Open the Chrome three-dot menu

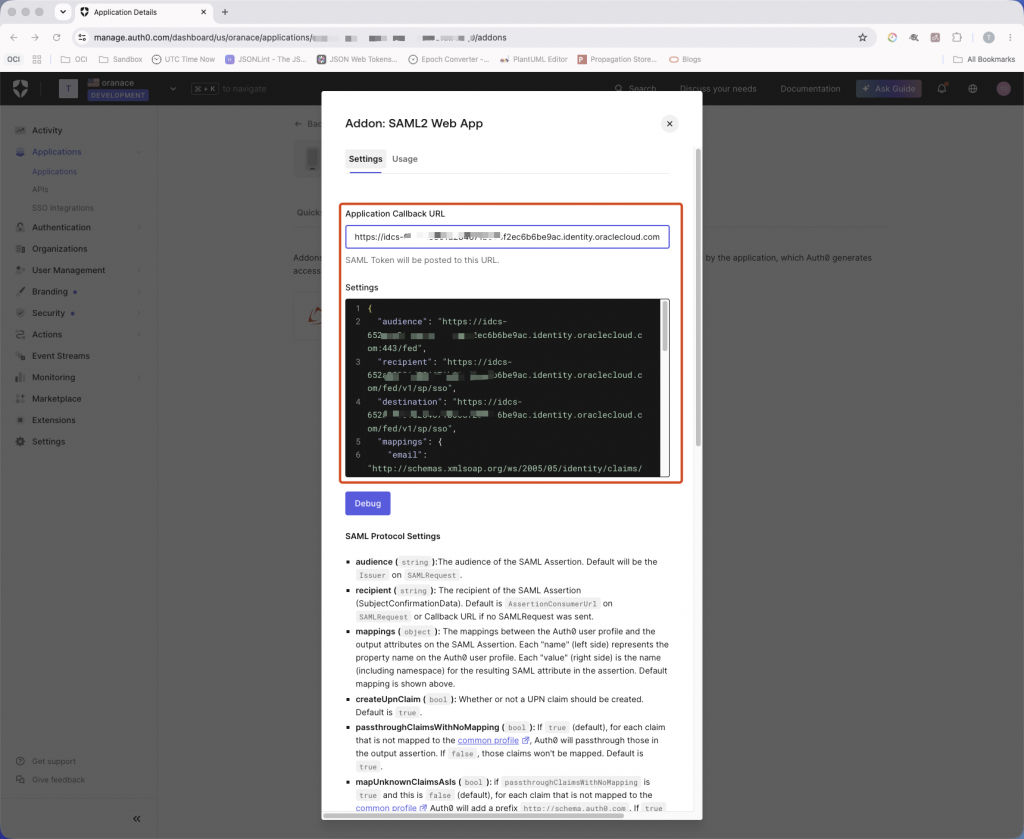click(x=1010, y=37)
